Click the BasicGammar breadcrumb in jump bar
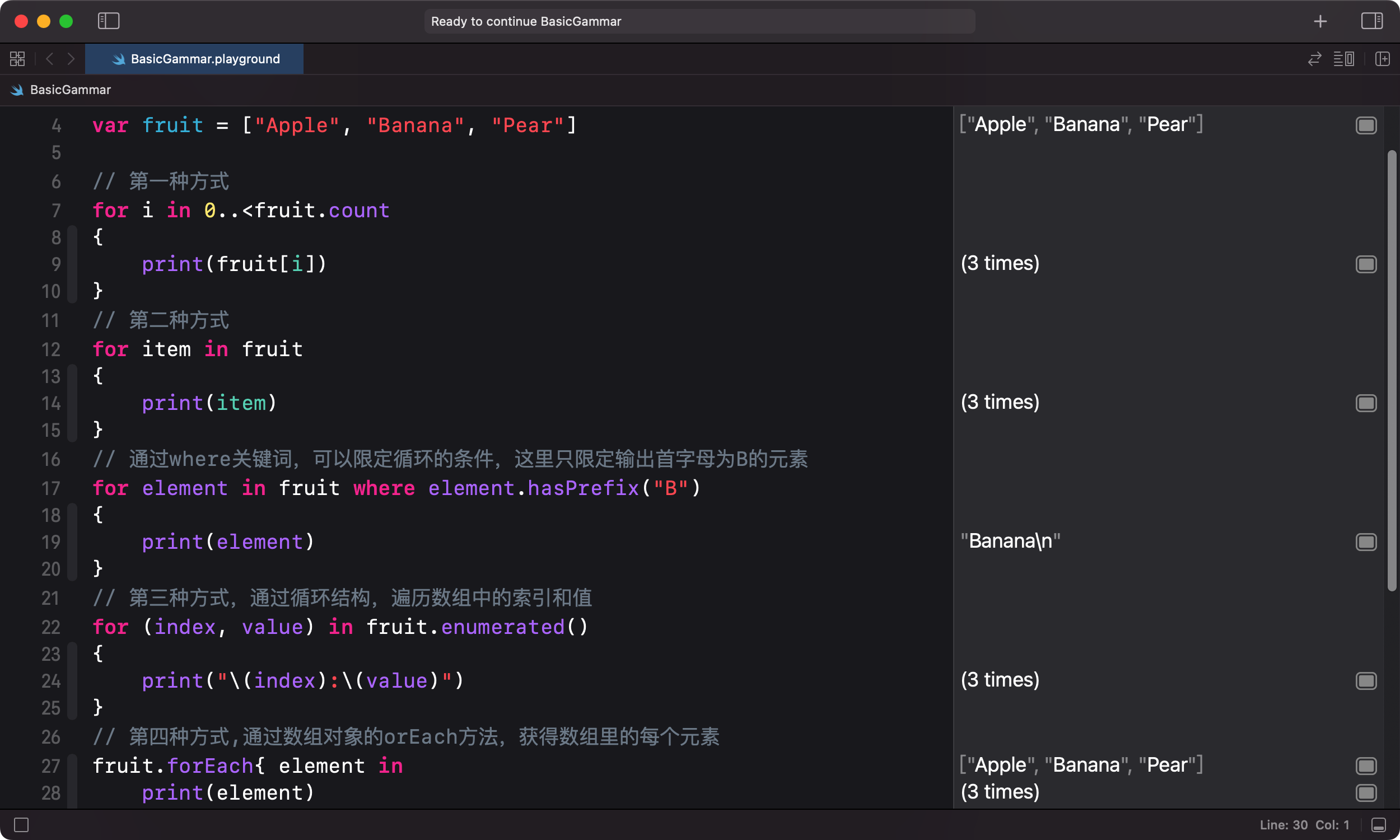Screen dimensions: 1400x840 coord(61,90)
